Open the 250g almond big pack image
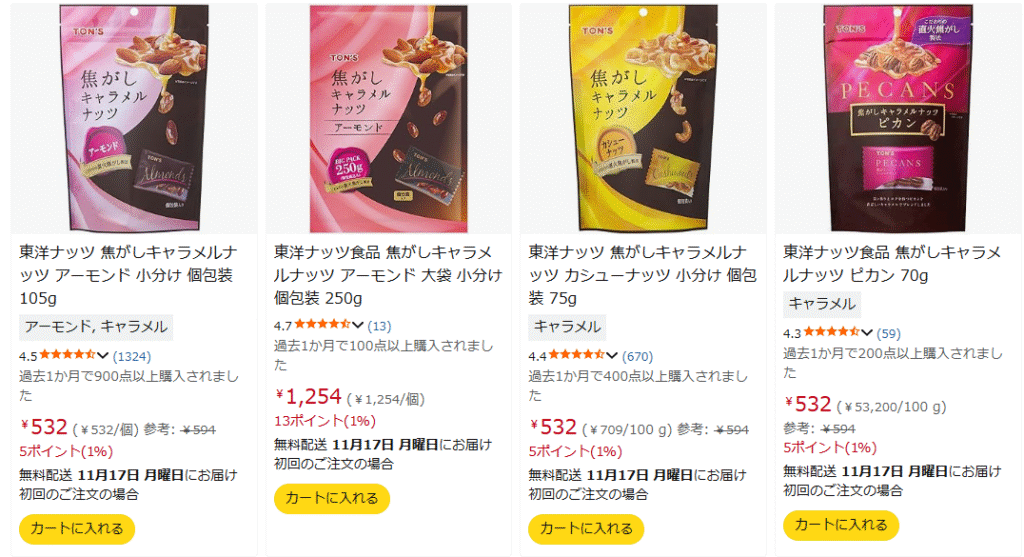Image resolution: width=1024 pixels, height=557 pixels. (389, 118)
